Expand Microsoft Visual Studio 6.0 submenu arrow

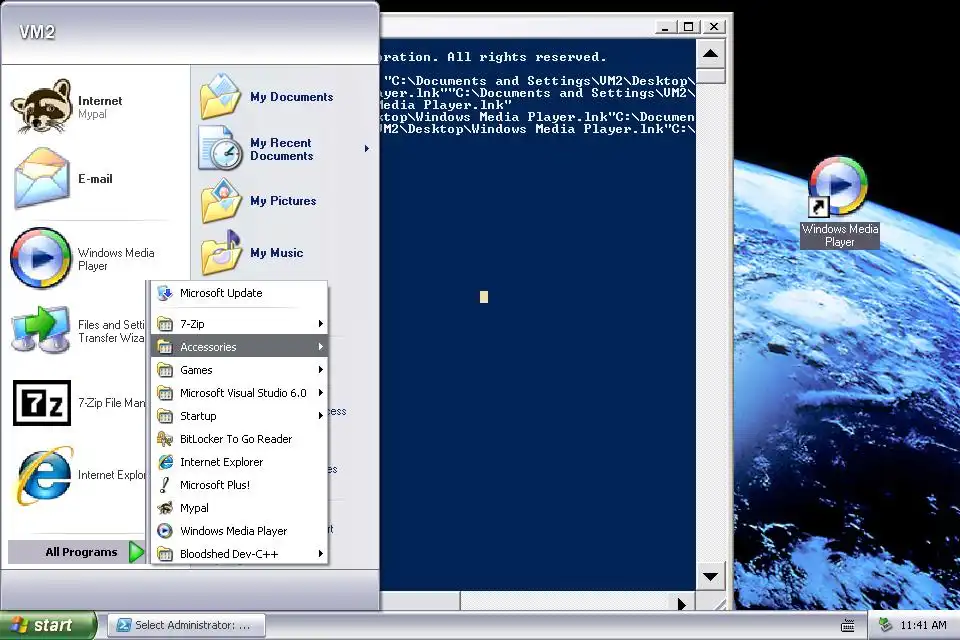[x=320, y=393]
